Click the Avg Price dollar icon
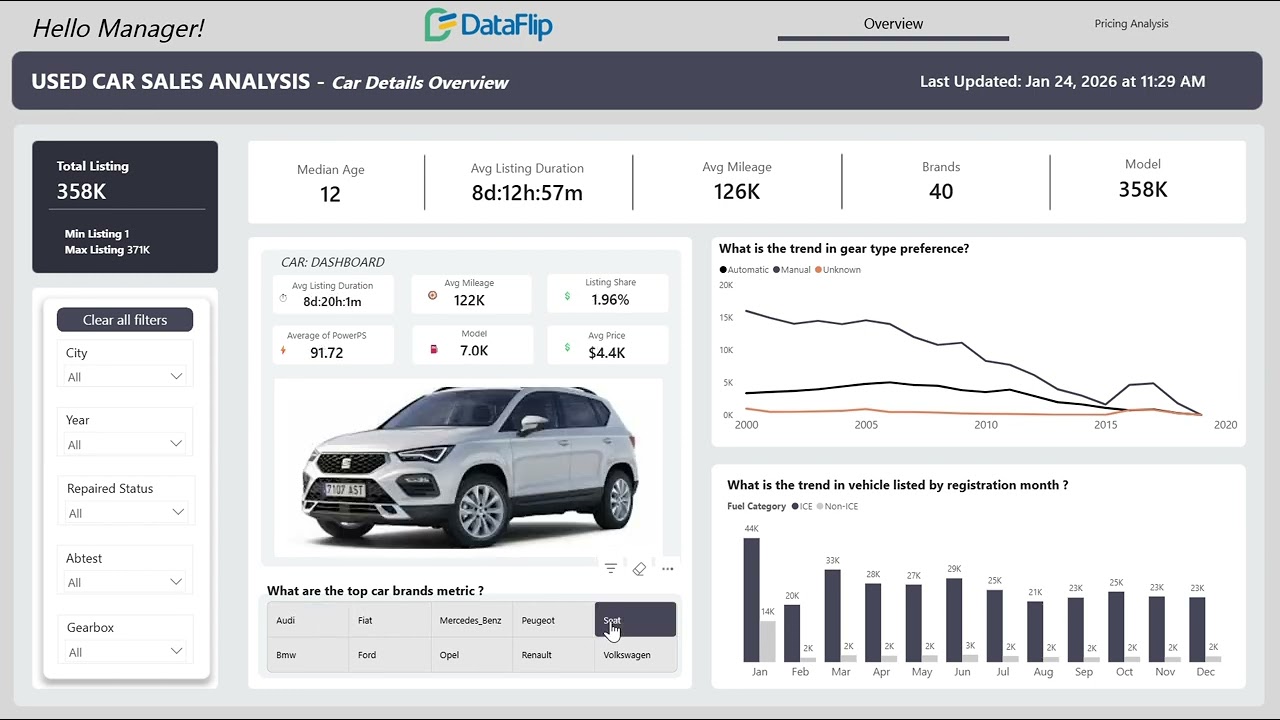This screenshot has height=720, width=1280. point(568,348)
